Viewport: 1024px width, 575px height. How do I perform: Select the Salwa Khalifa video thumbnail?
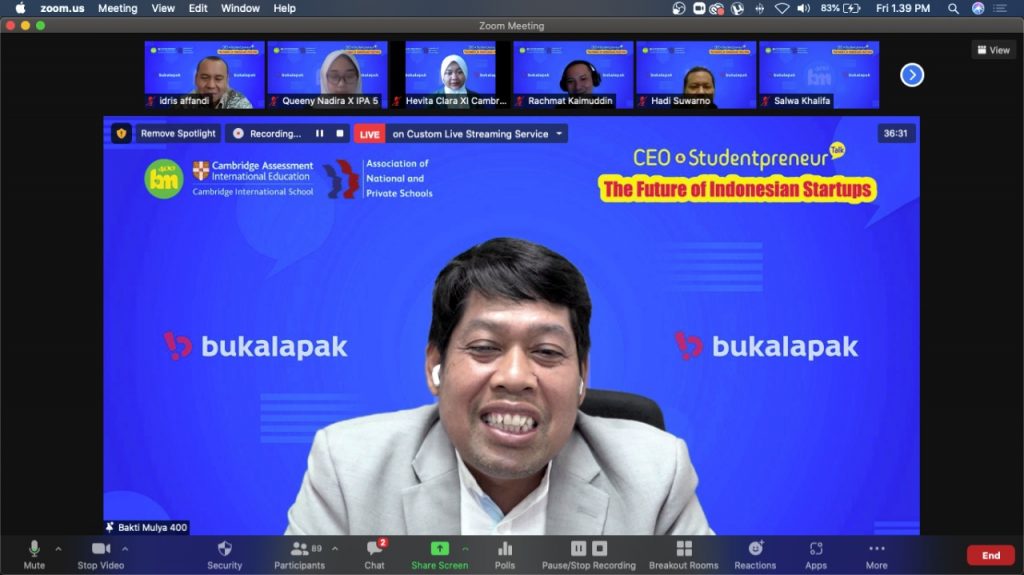pyautogui.click(x=819, y=74)
